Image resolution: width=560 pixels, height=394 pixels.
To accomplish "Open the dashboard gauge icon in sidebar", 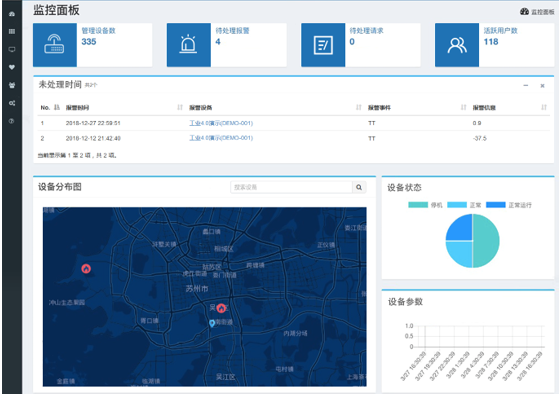I will point(12,14).
